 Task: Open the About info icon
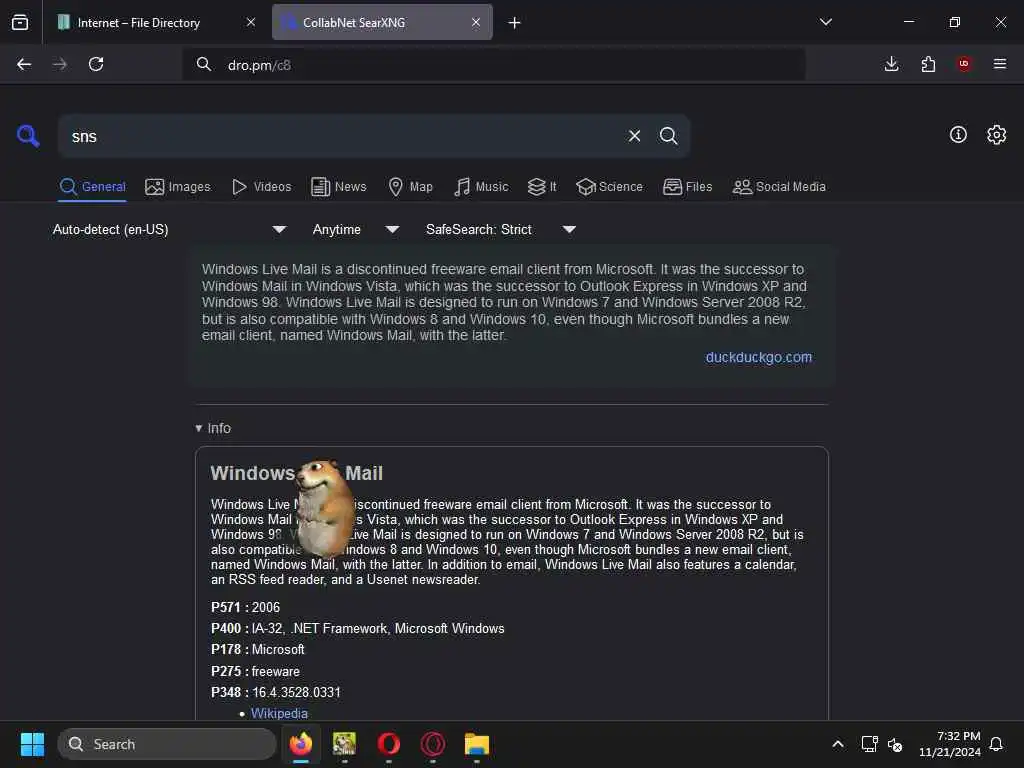[958, 135]
